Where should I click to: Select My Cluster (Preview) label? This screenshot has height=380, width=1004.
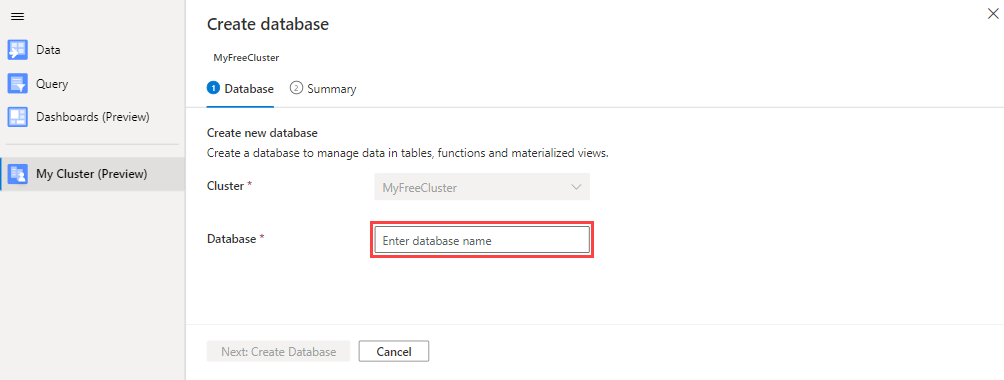click(92, 174)
